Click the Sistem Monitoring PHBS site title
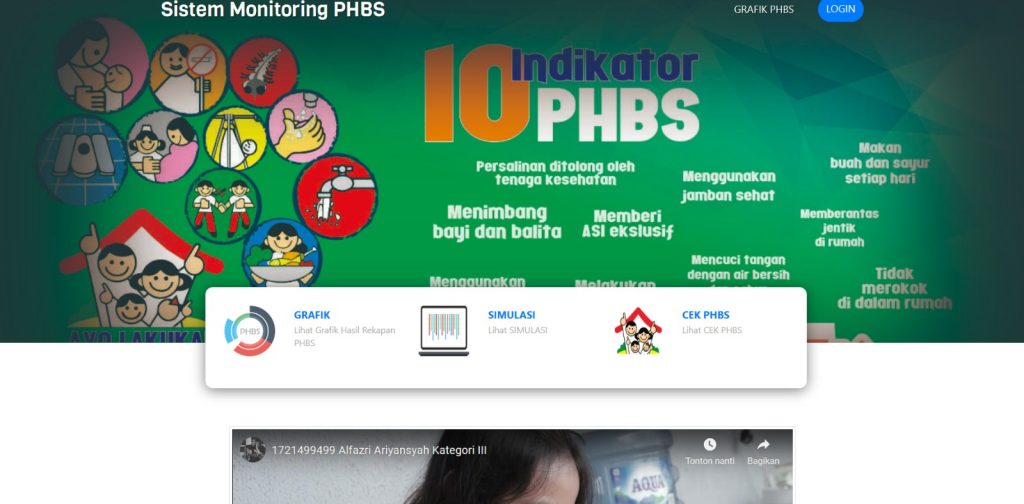The image size is (1024, 504). (x=272, y=10)
